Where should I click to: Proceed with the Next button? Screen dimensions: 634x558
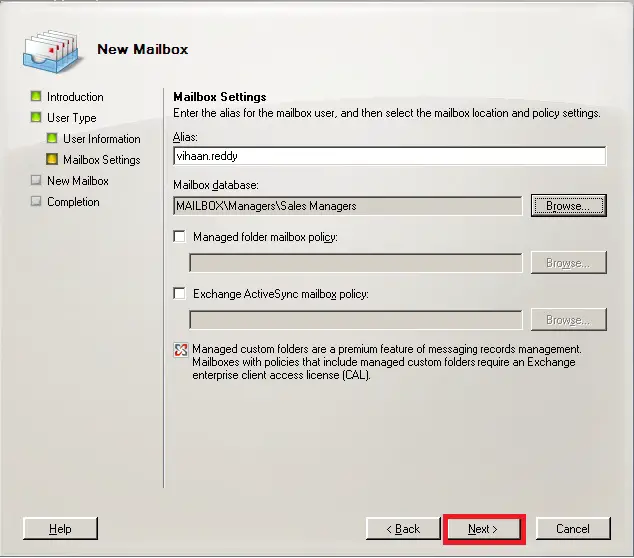484,528
